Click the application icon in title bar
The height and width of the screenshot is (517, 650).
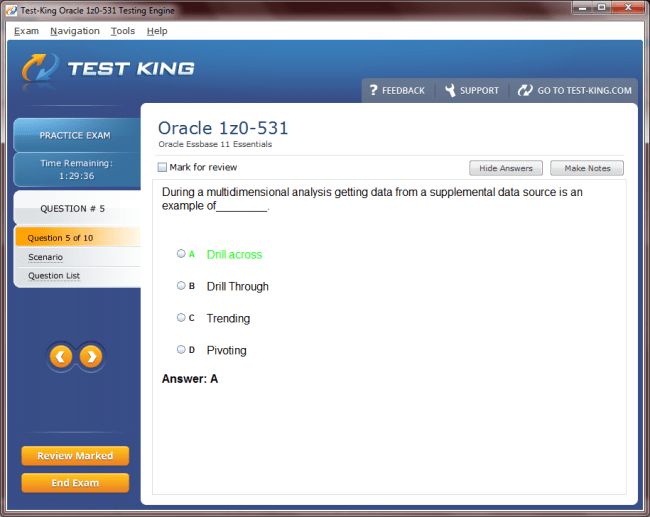[x=12, y=10]
